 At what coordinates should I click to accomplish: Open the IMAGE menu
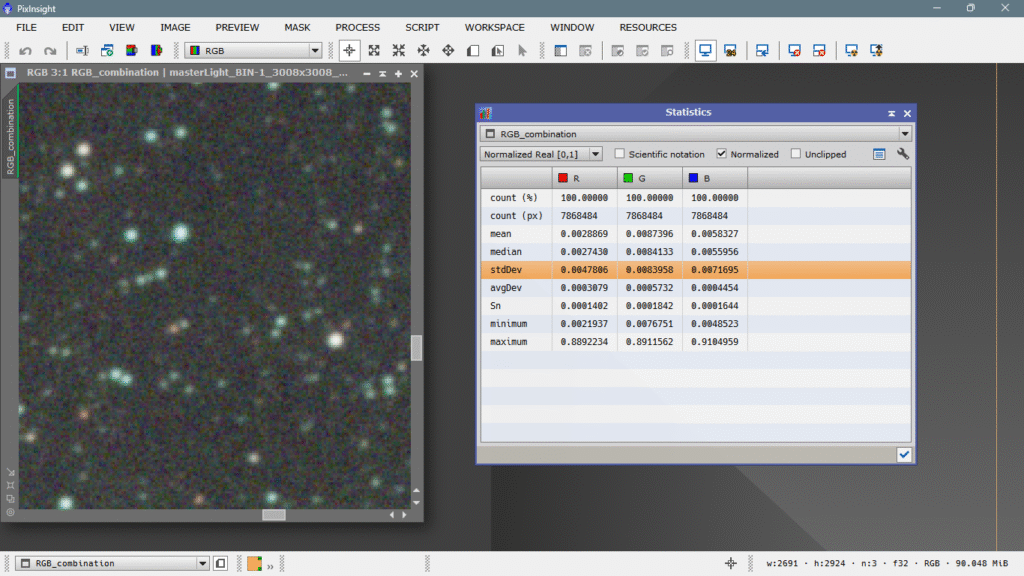[x=175, y=27]
